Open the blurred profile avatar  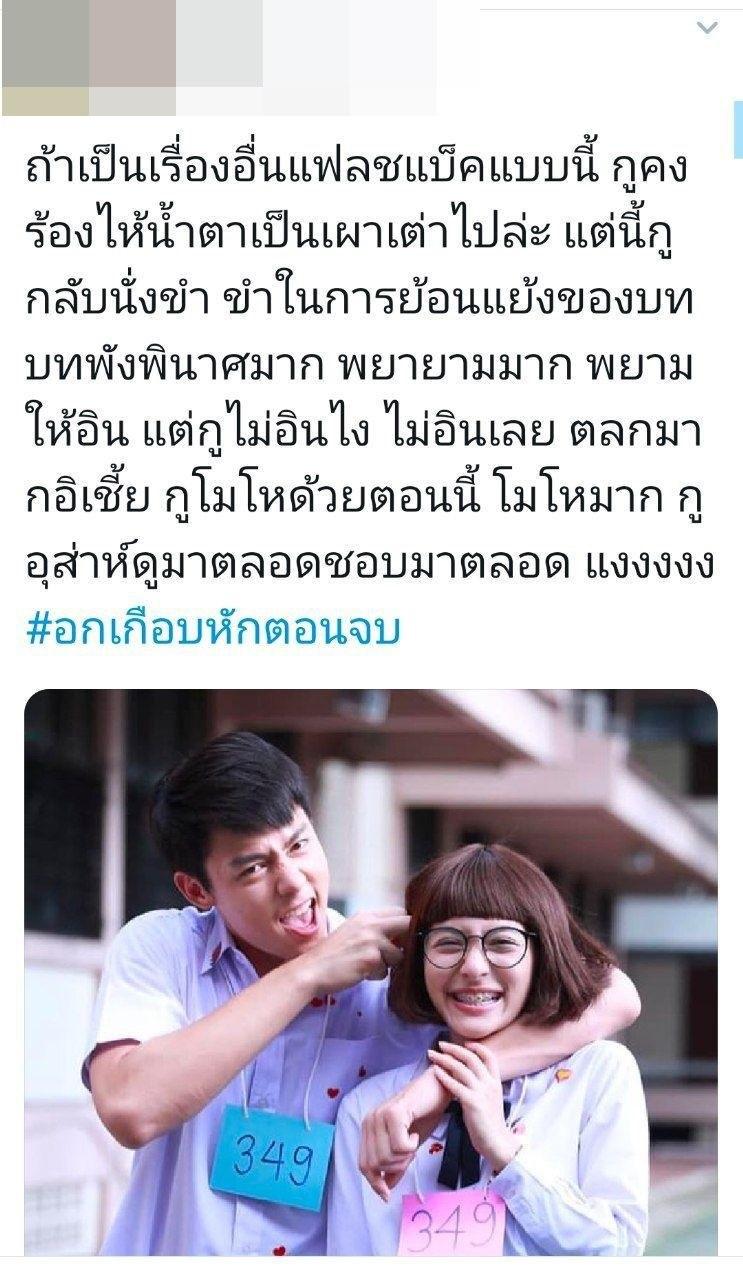[x=45, y=58]
